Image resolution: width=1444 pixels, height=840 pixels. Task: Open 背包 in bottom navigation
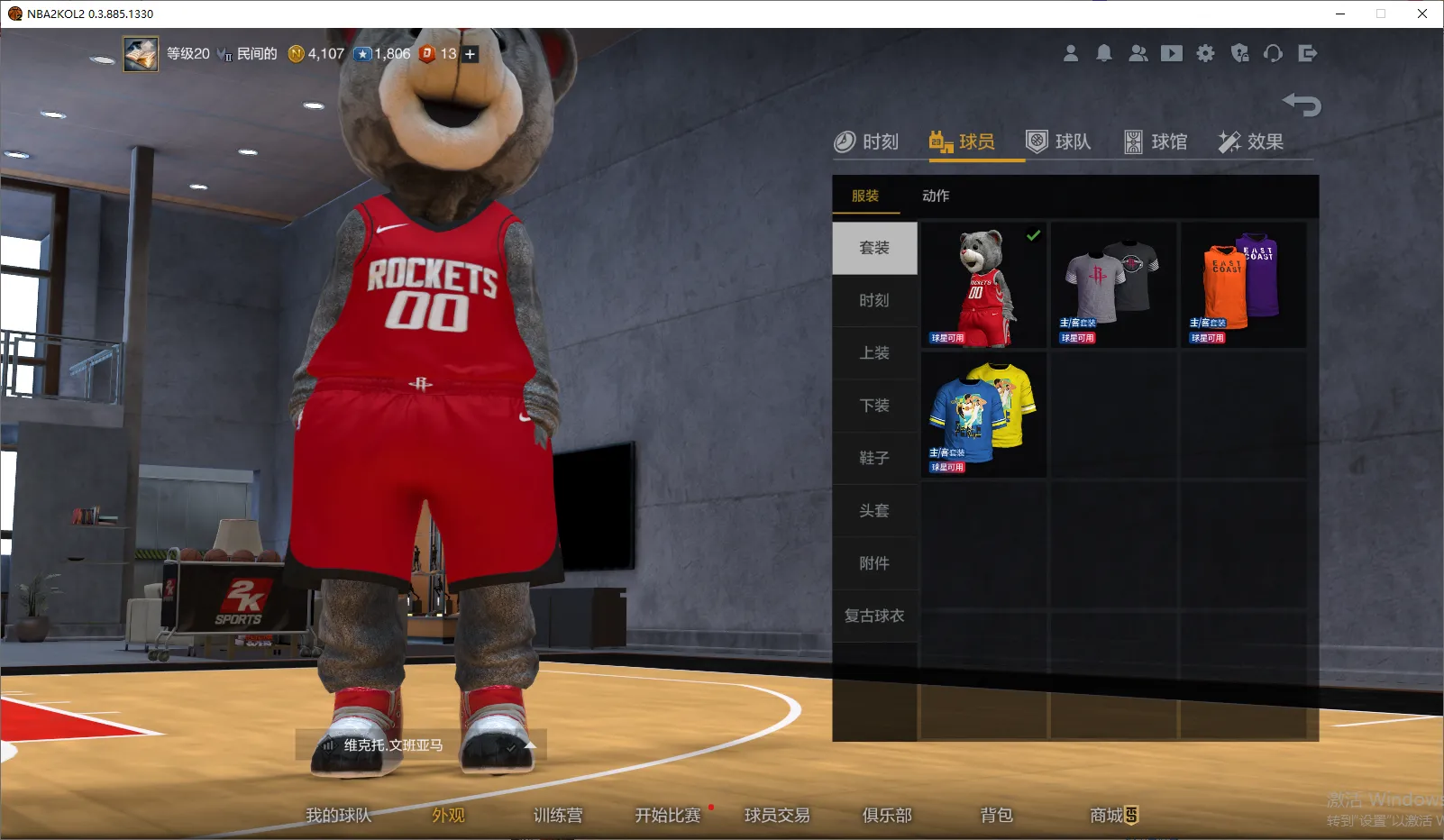click(996, 815)
